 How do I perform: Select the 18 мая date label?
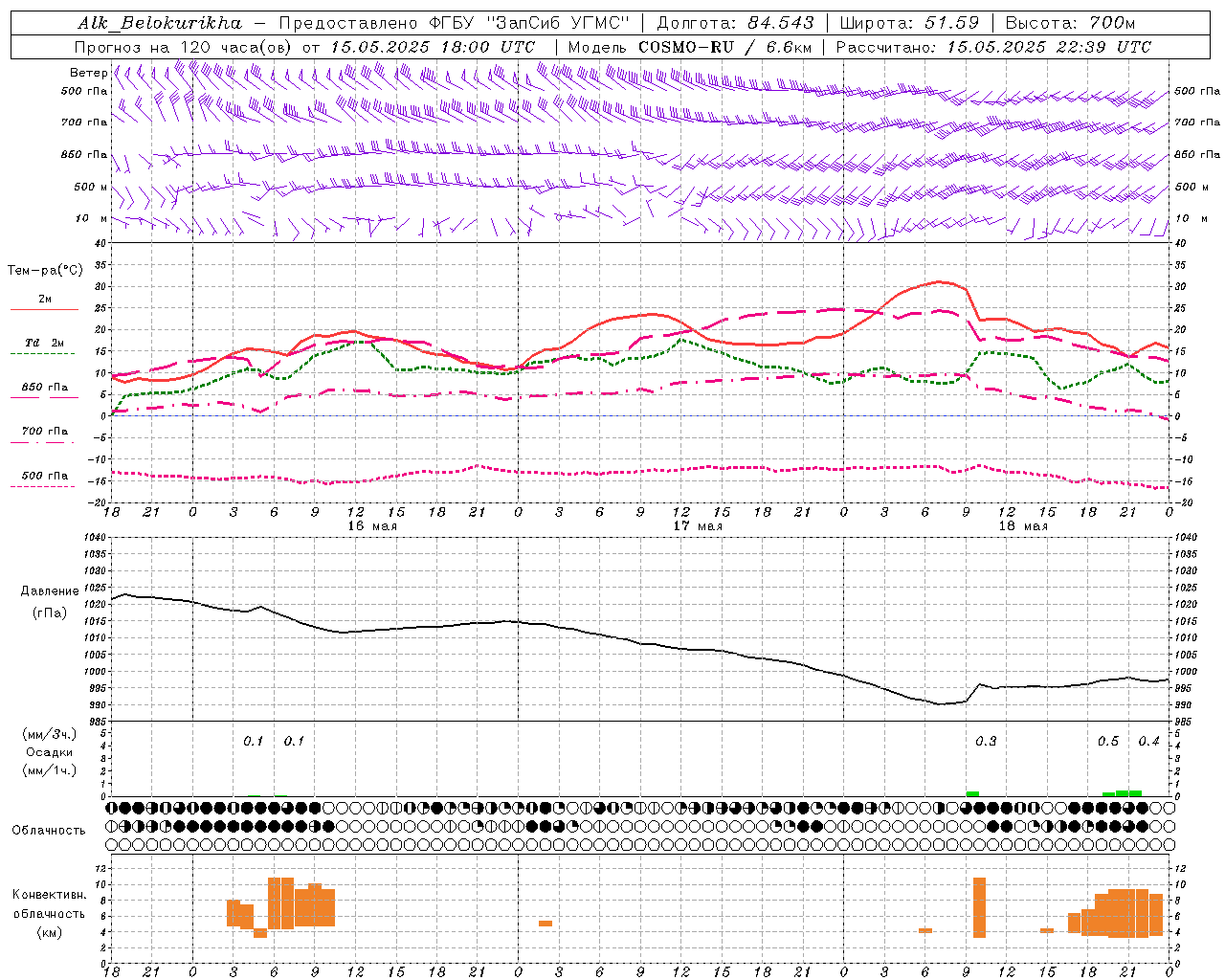[1022, 526]
